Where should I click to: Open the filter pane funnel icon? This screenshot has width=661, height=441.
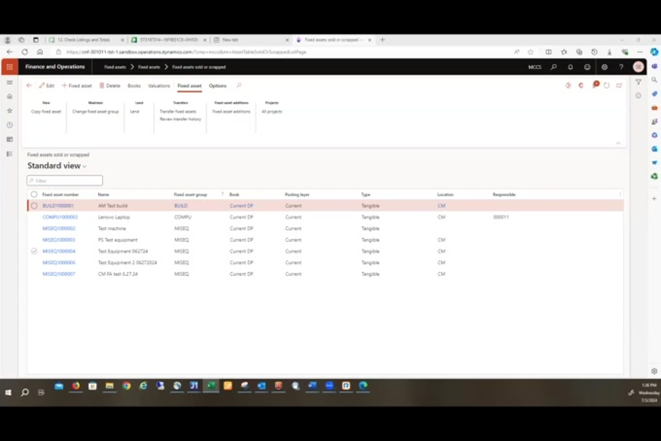point(638,82)
